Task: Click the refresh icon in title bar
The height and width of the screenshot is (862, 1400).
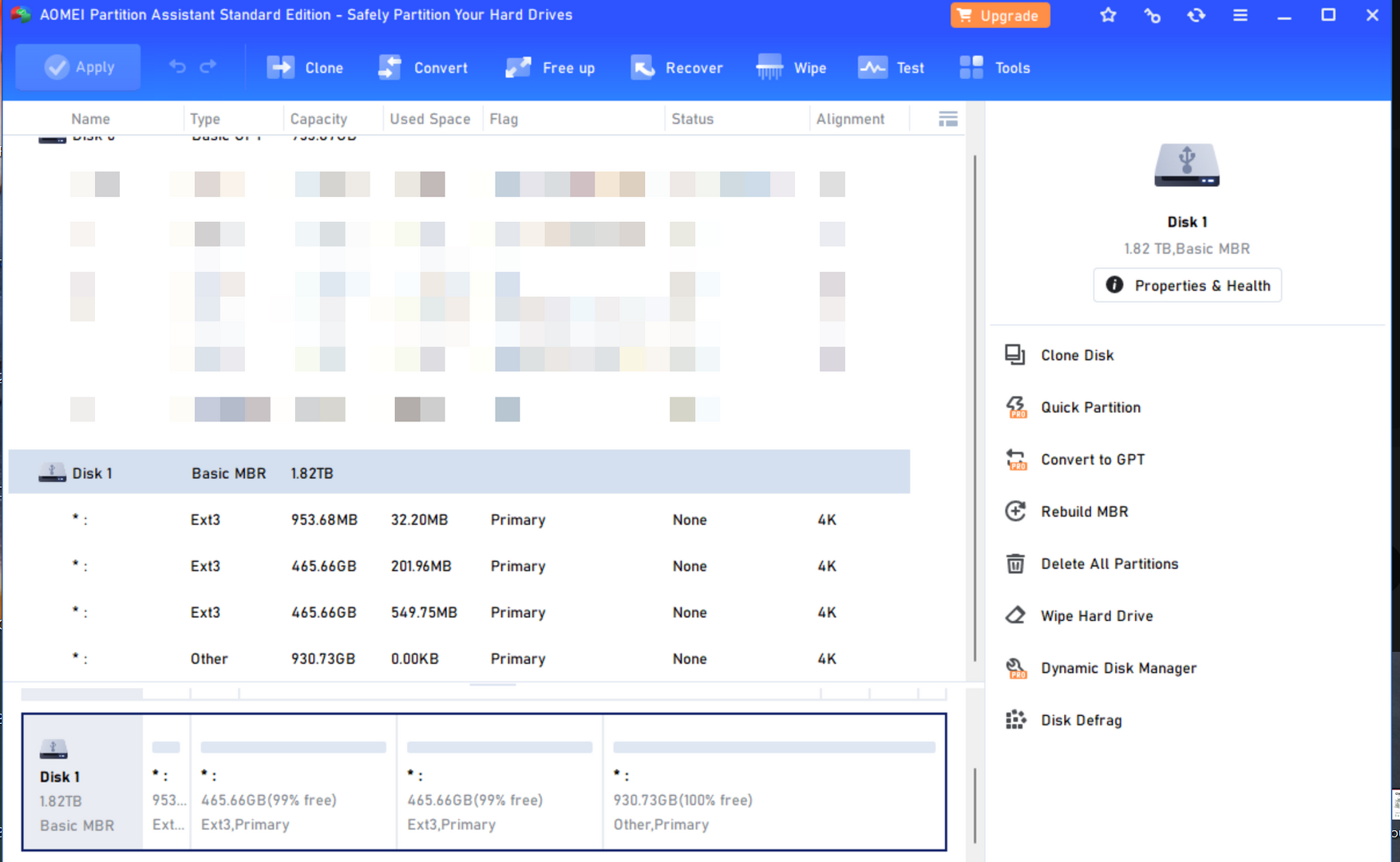Action: pyautogui.click(x=1196, y=15)
